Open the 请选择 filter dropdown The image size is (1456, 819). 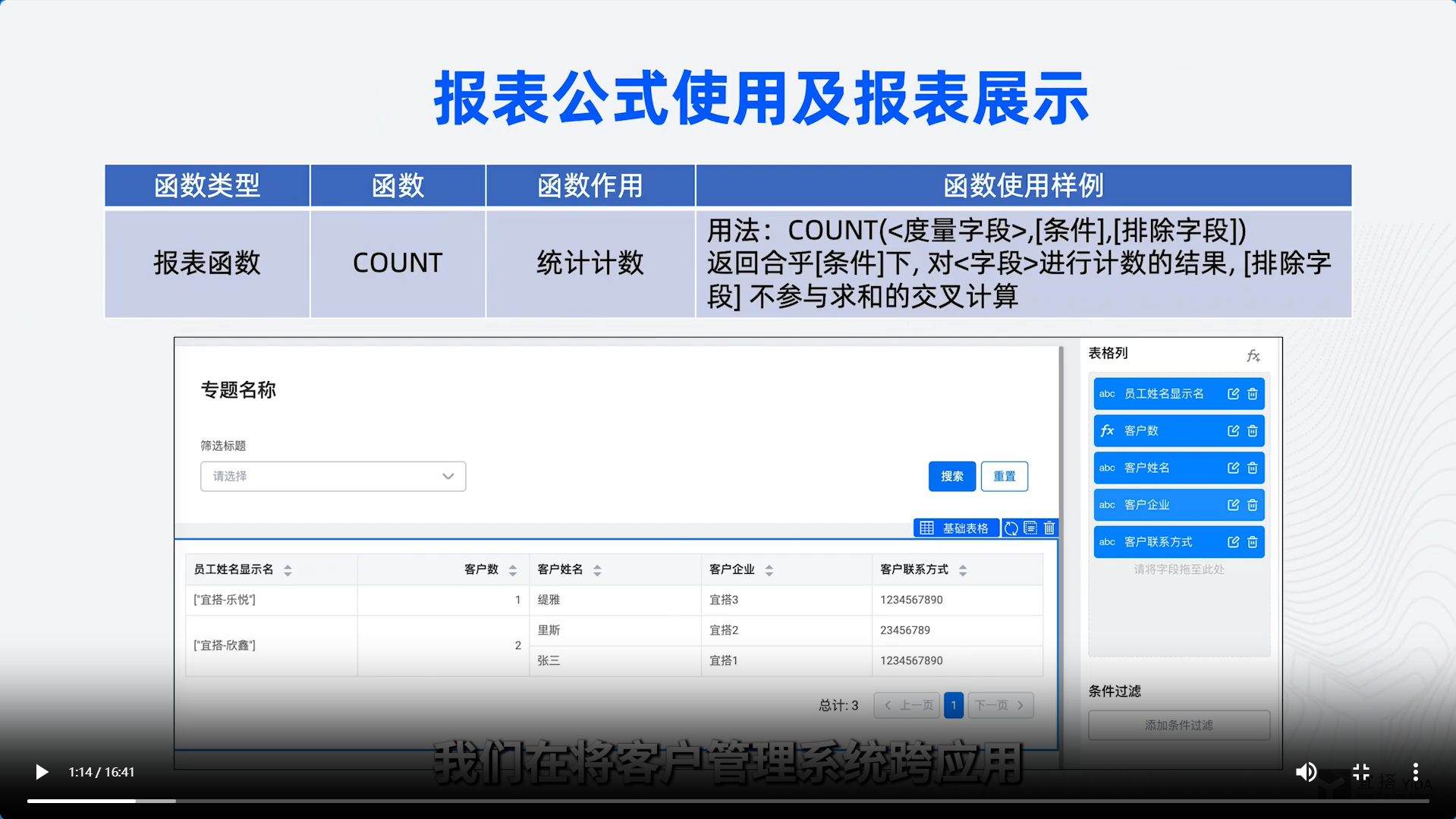pyautogui.click(x=333, y=477)
